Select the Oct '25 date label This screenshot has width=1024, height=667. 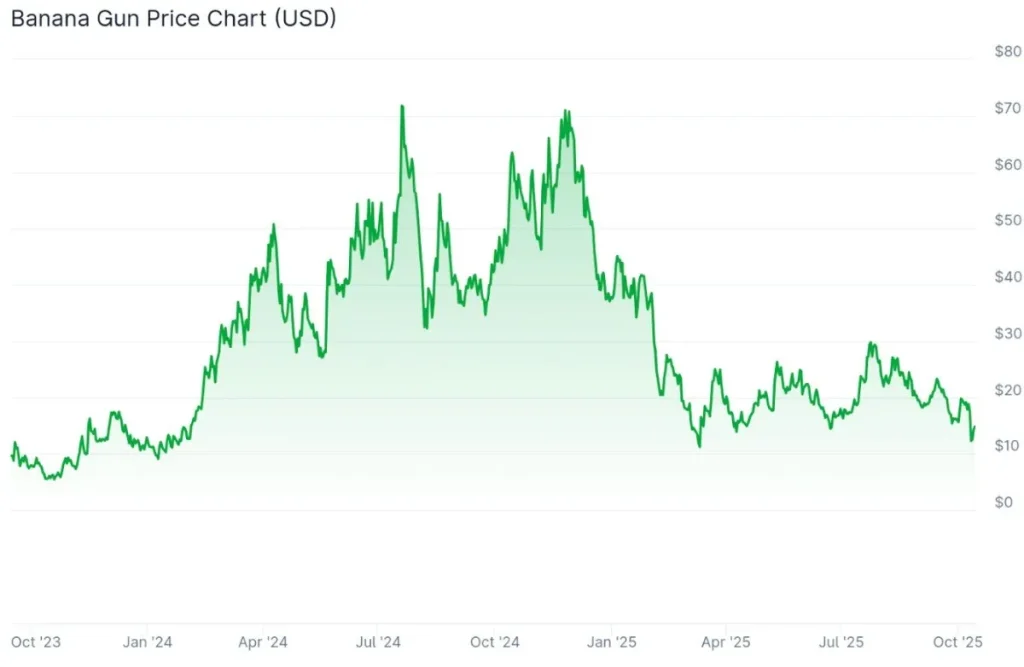(958, 642)
